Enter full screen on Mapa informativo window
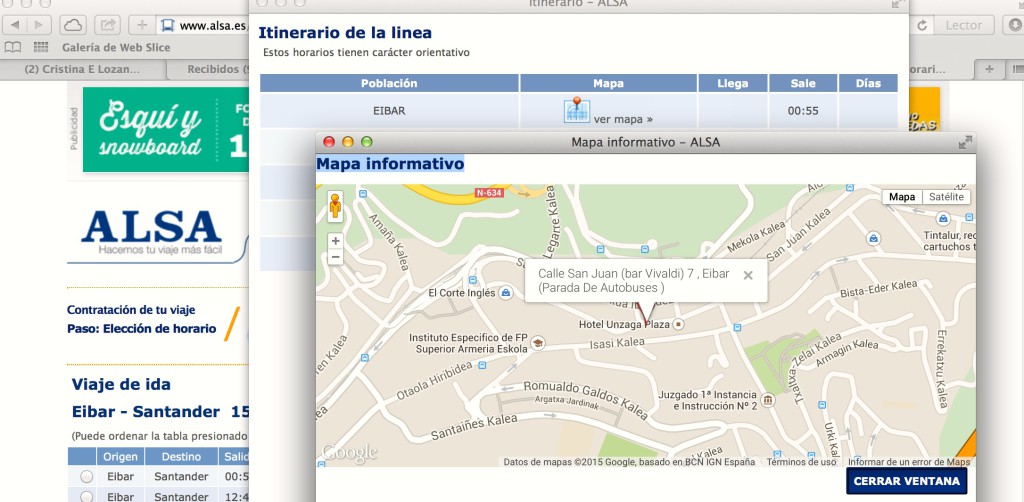The image size is (1024, 502). tap(965, 142)
